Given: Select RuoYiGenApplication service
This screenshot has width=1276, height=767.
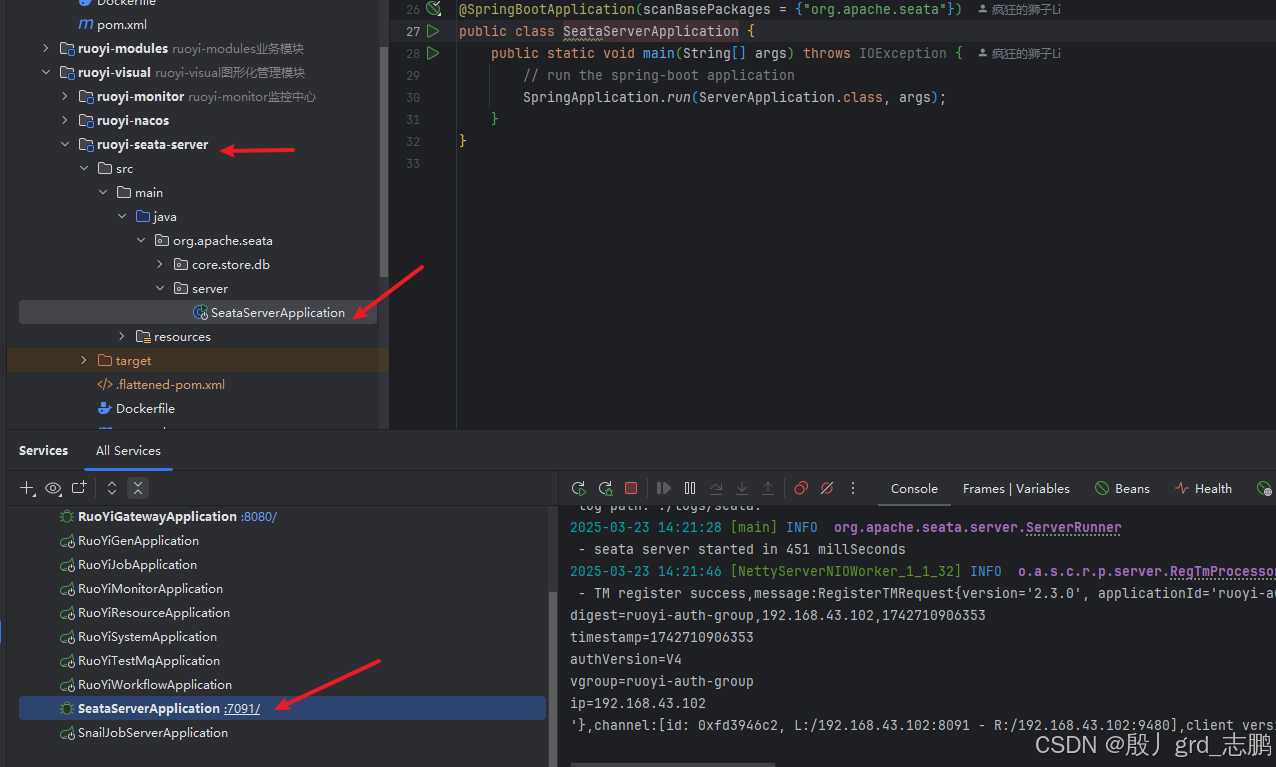Looking at the screenshot, I should coord(138,540).
